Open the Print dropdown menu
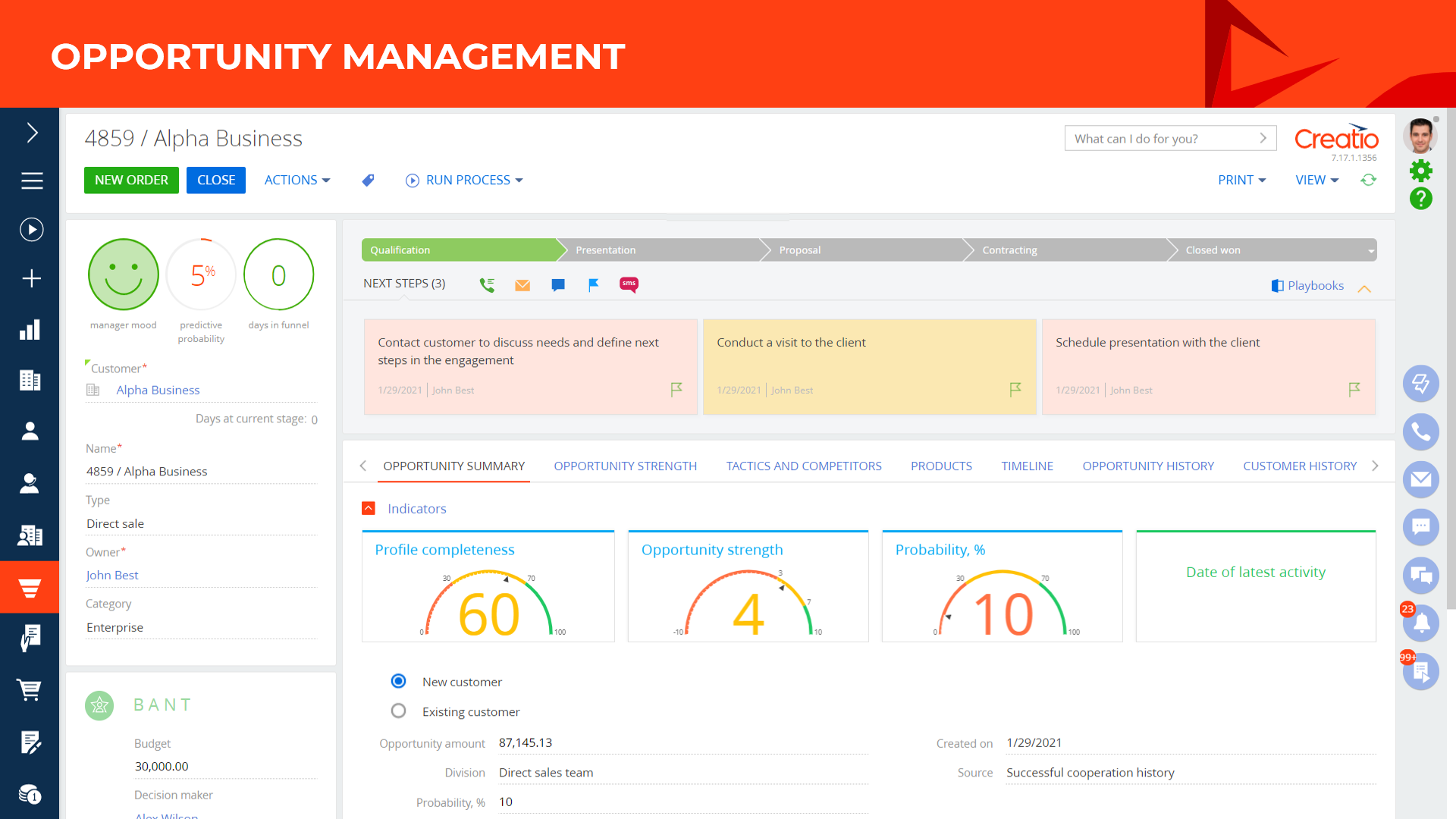This screenshot has height=819, width=1456. tap(1241, 180)
